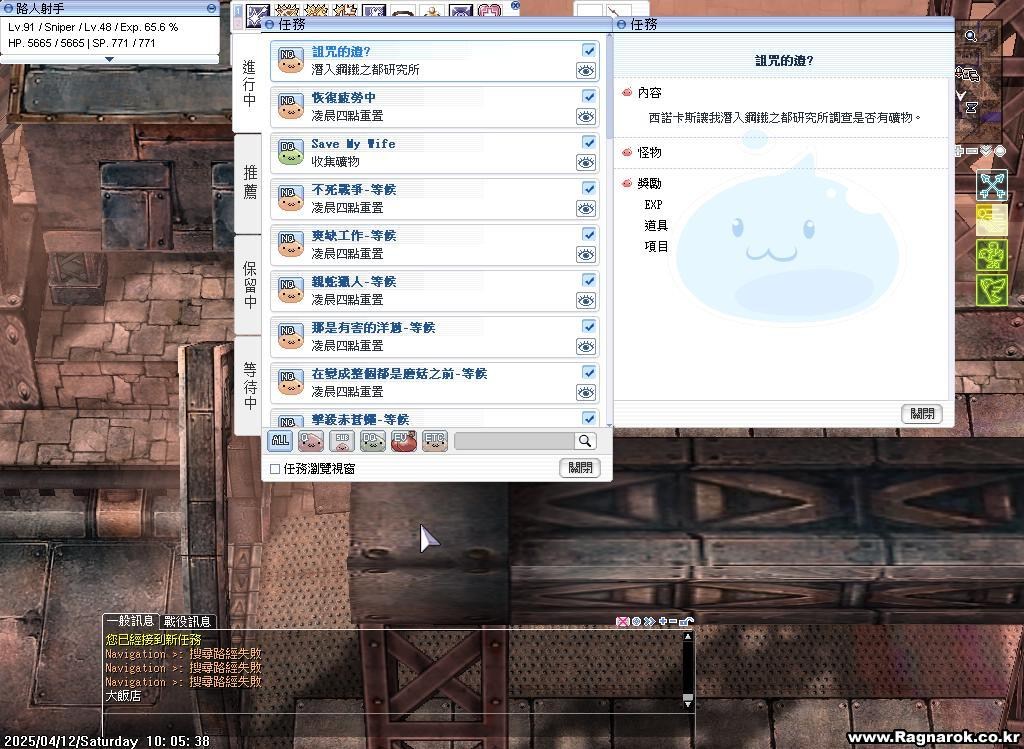Click the double arrow icon on chat bar

649,621
